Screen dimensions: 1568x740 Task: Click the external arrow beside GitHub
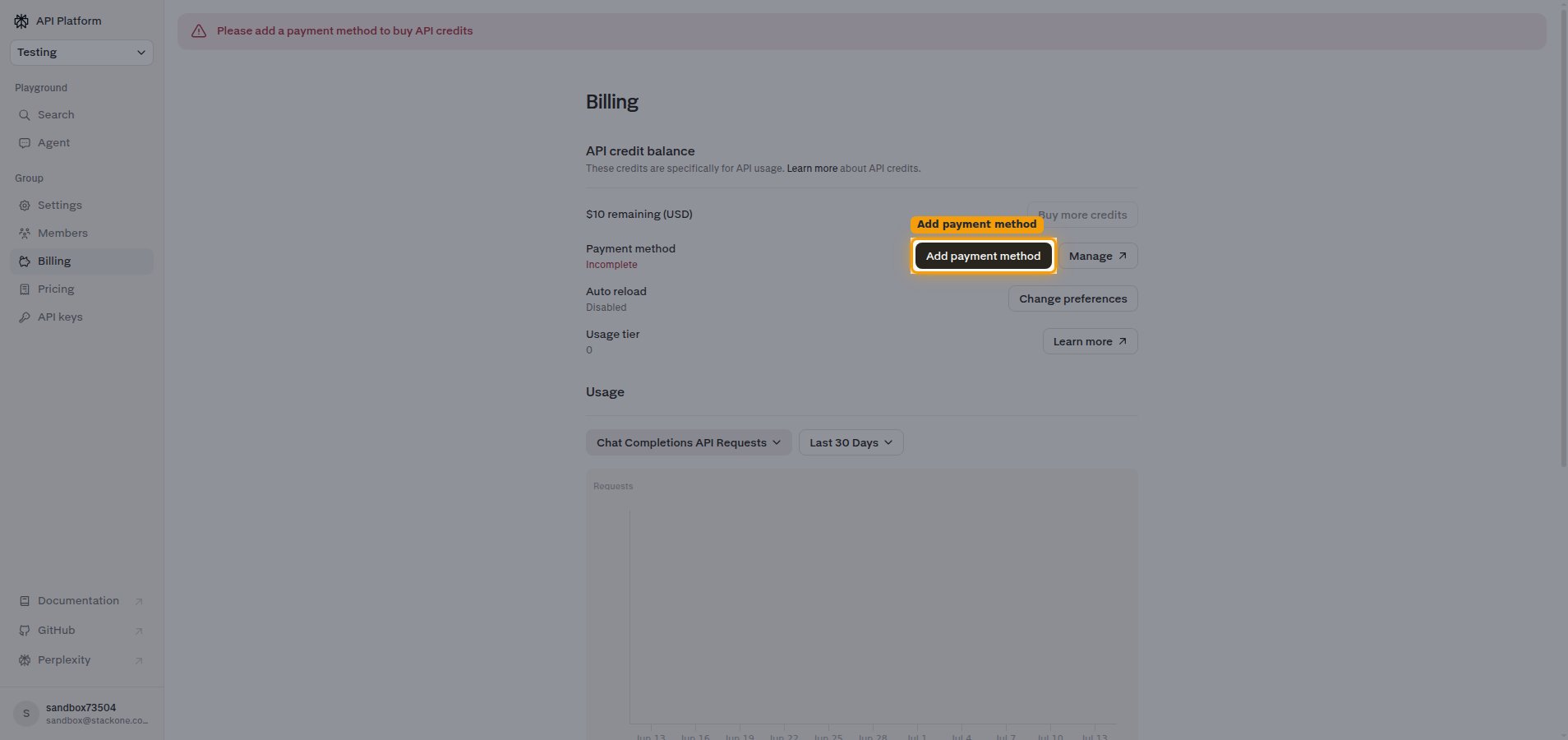[x=139, y=631]
